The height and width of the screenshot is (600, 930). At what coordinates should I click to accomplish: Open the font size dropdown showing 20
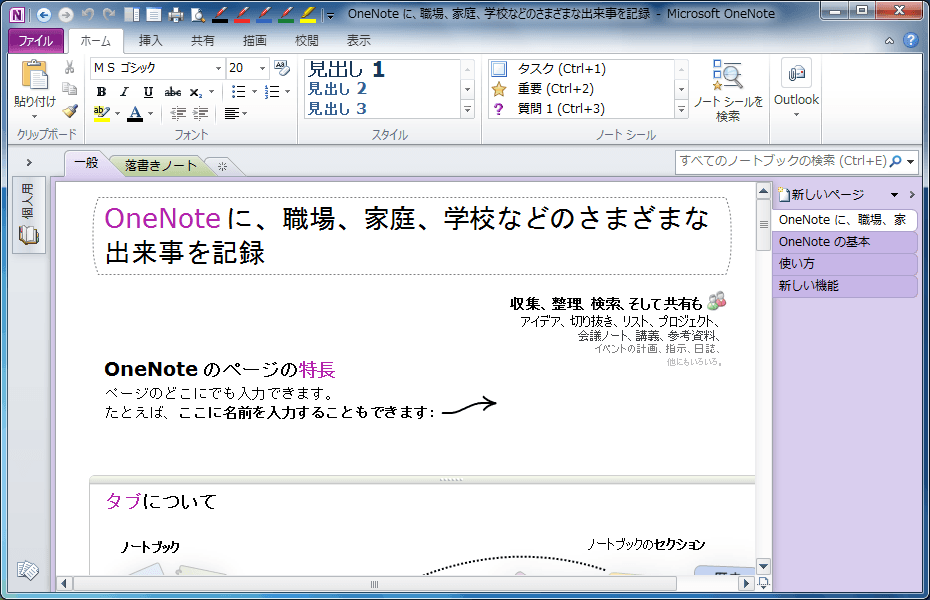(263, 68)
